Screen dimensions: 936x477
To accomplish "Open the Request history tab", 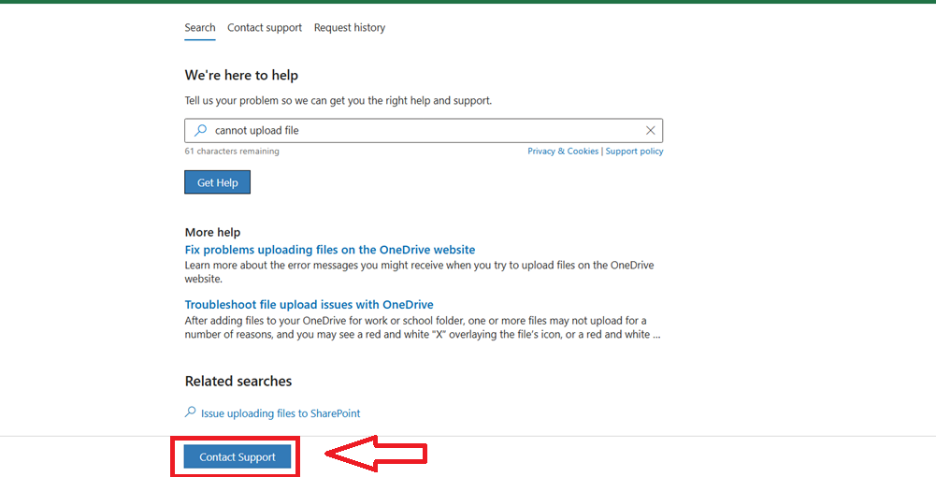I will pos(350,27).
